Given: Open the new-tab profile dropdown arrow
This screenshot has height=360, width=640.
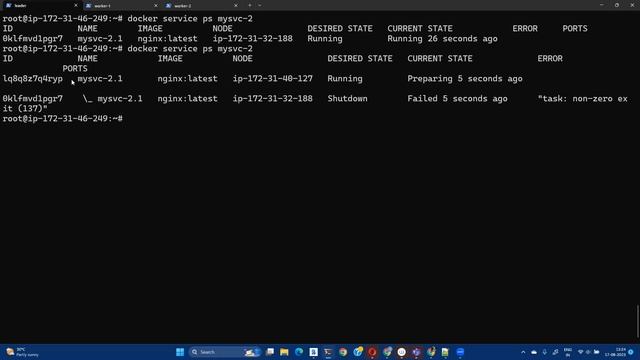Looking at the screenshot, I should point(260,6).
